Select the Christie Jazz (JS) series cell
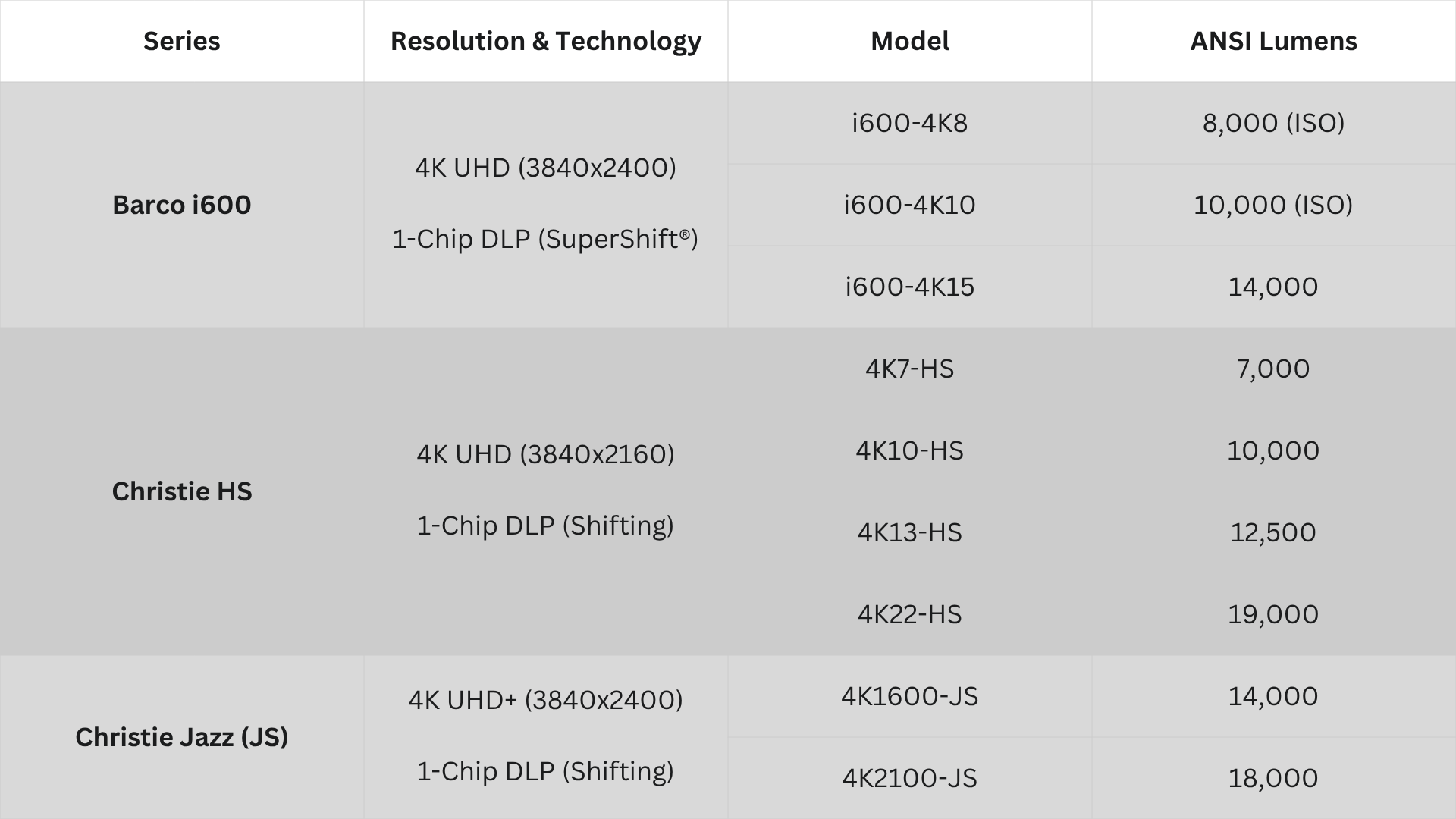The height and width of the screenshot is (819, 1456). tap(182, 737)
